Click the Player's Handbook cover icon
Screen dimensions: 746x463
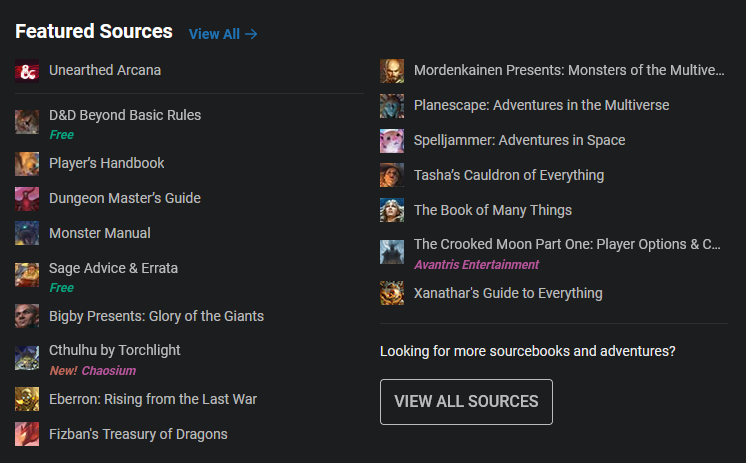click(x=27, y=163)
